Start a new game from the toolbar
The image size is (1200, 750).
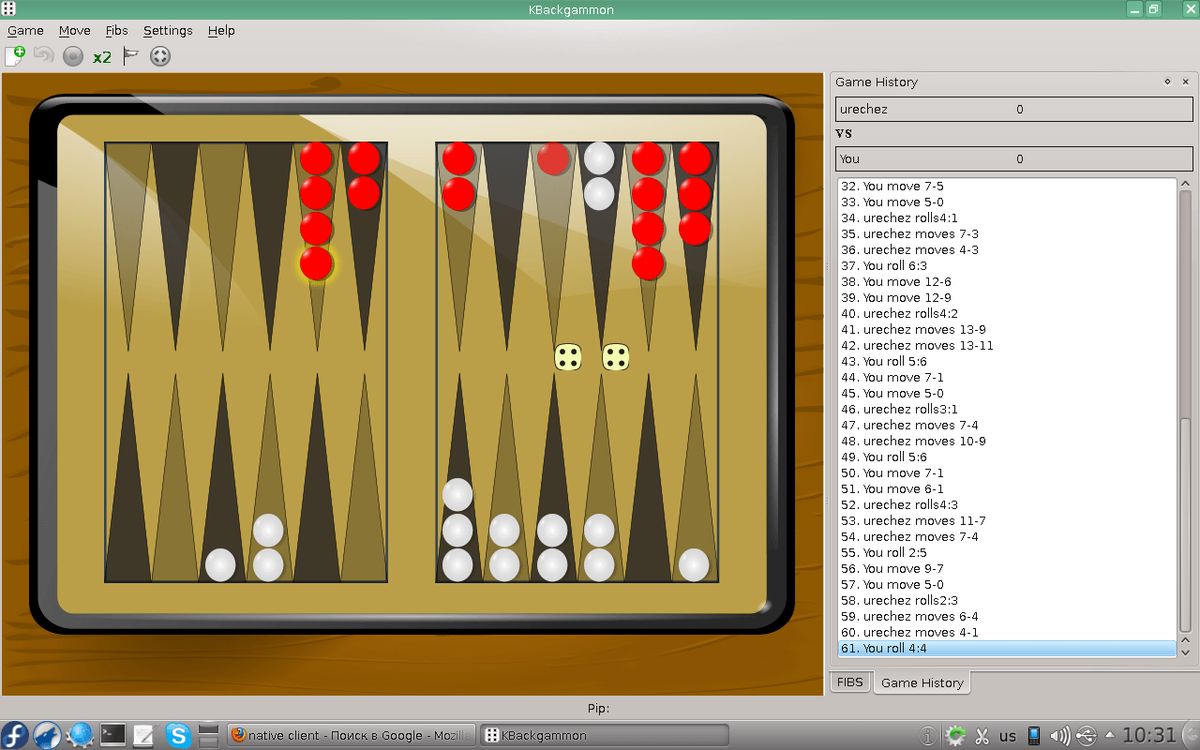click(x=14, y=56)
